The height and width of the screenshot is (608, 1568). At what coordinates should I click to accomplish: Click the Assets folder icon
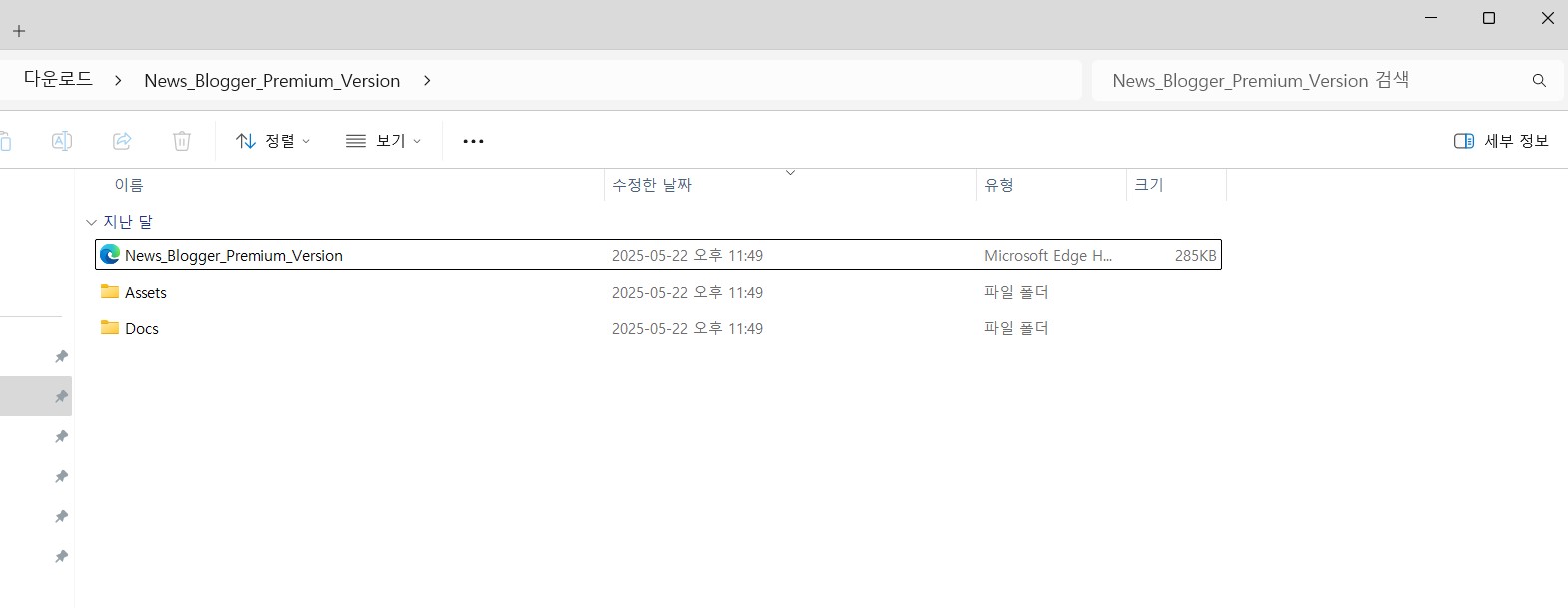click(x=110, y=292)
